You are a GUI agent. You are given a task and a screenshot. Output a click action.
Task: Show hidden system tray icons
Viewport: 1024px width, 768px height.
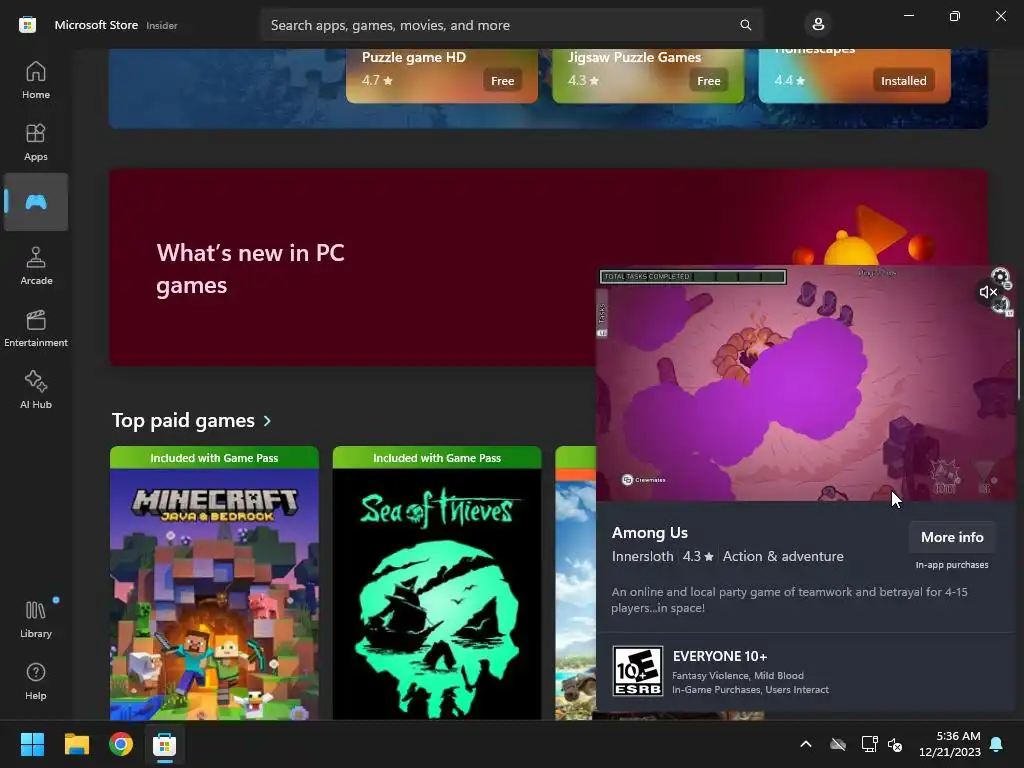806,744
